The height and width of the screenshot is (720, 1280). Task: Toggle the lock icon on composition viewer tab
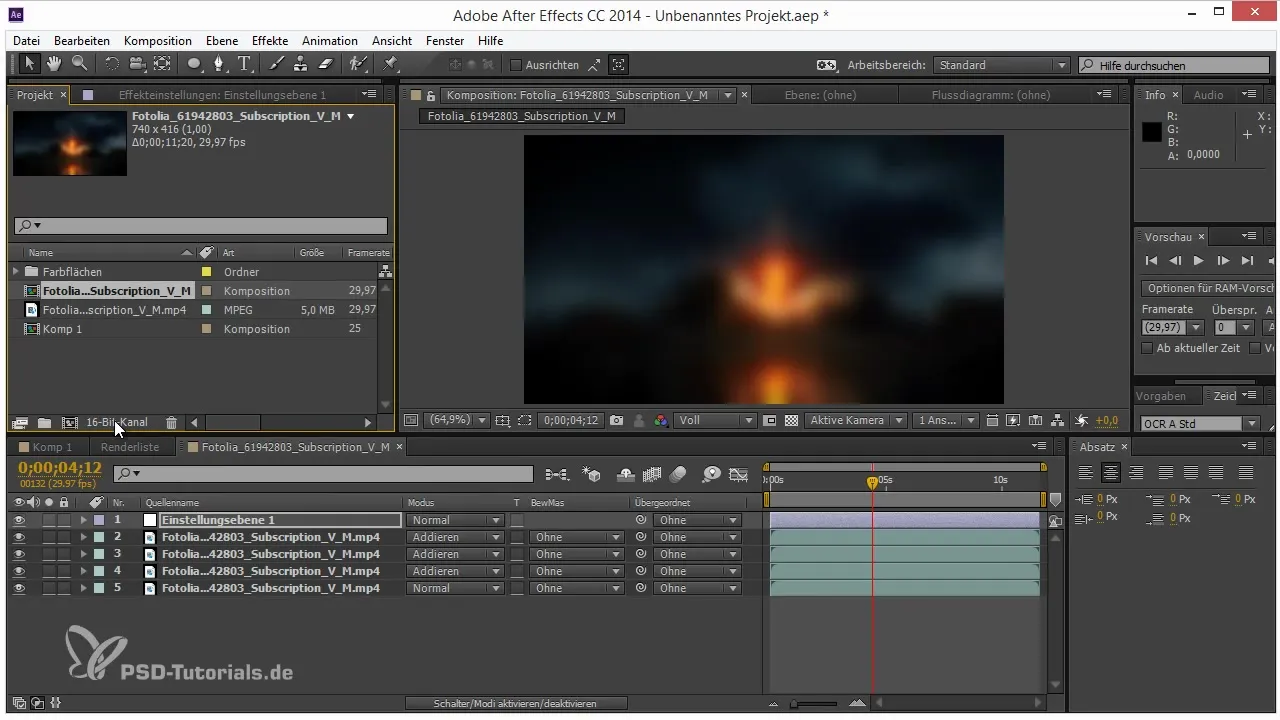(x=431, y=95)
